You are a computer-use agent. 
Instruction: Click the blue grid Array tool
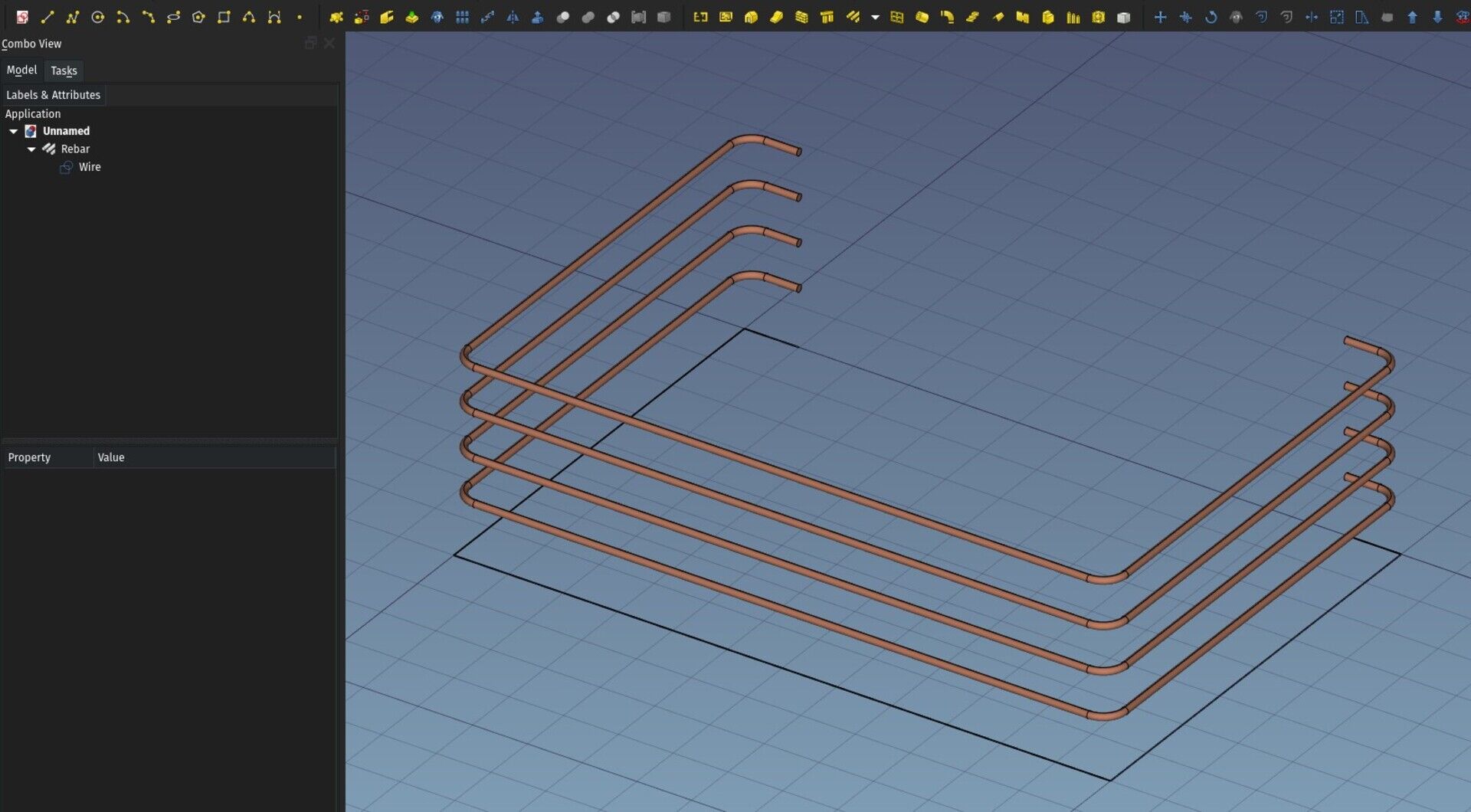point(462,17)
